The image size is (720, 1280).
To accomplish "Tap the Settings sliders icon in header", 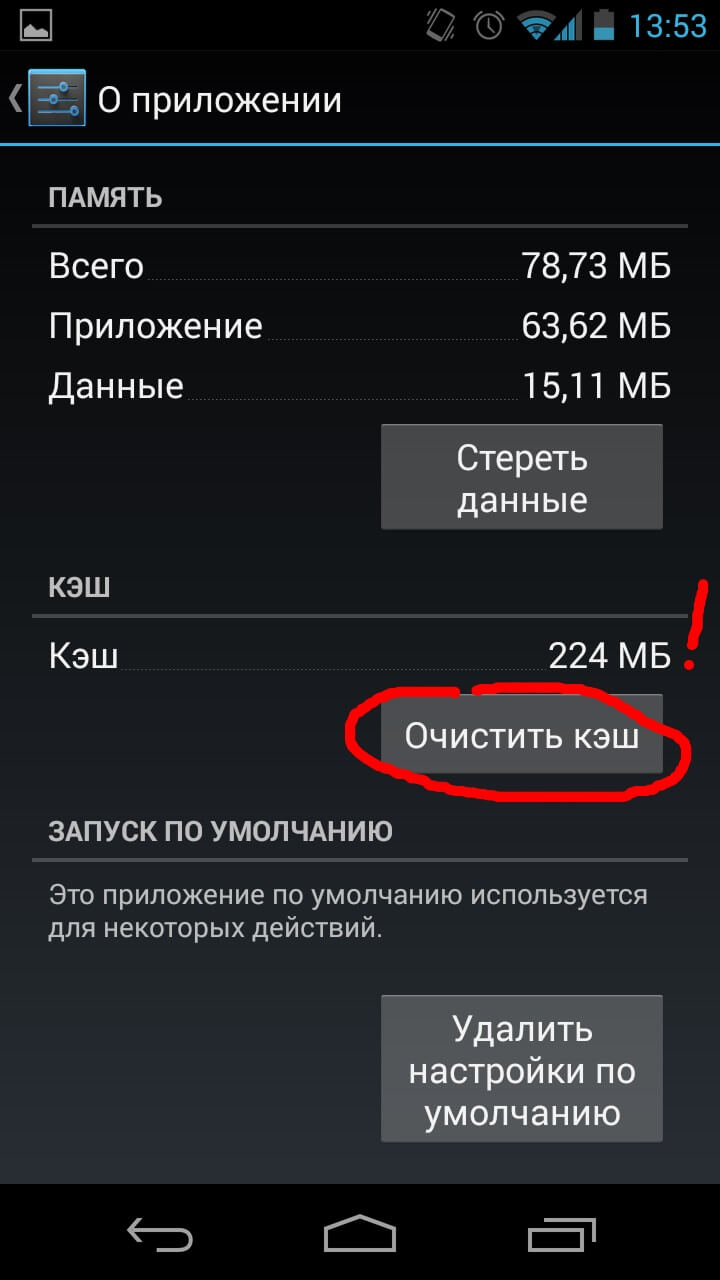I will coord(57,98).
